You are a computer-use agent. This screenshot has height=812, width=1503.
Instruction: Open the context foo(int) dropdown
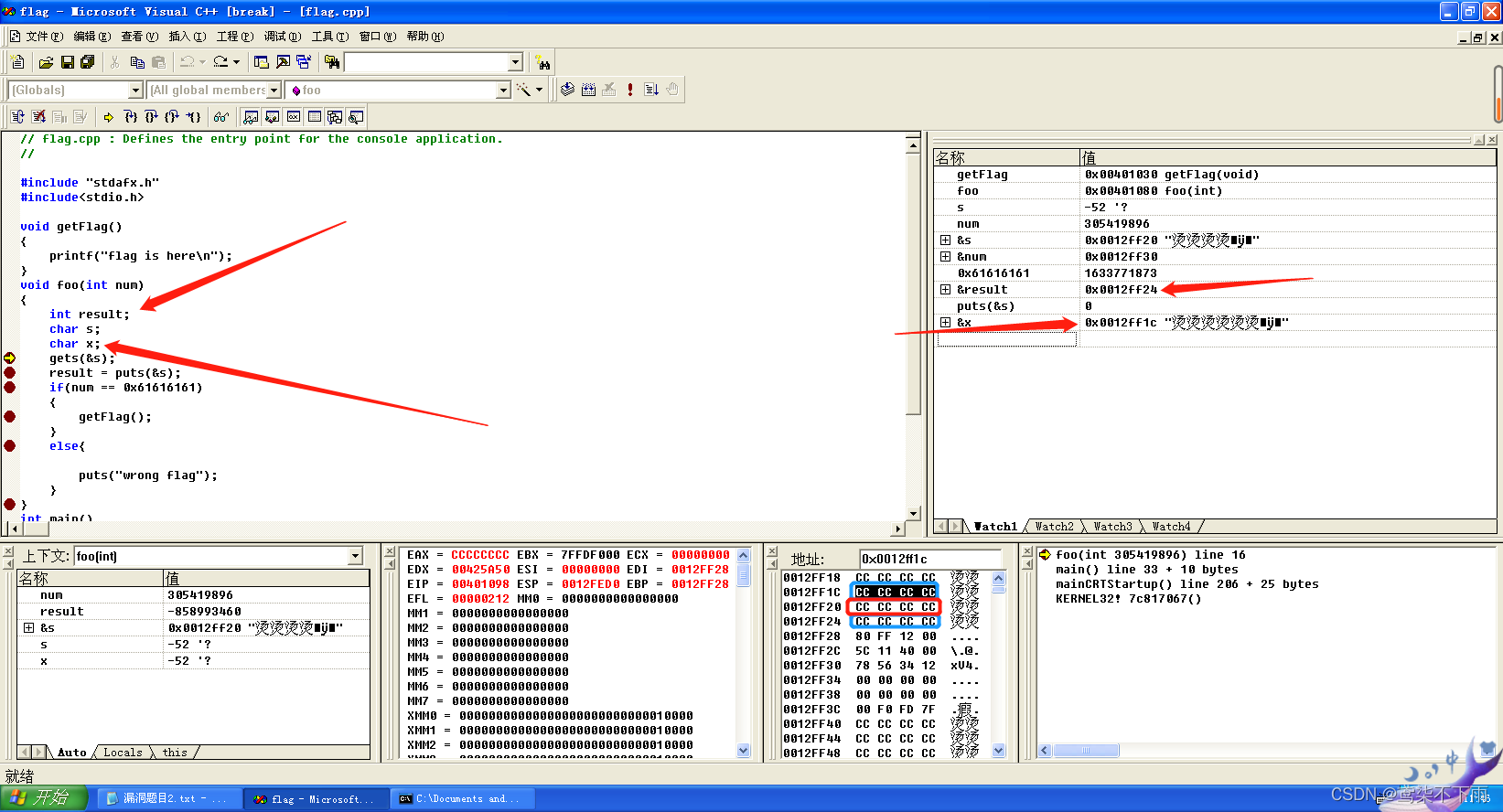click(356, 556)
